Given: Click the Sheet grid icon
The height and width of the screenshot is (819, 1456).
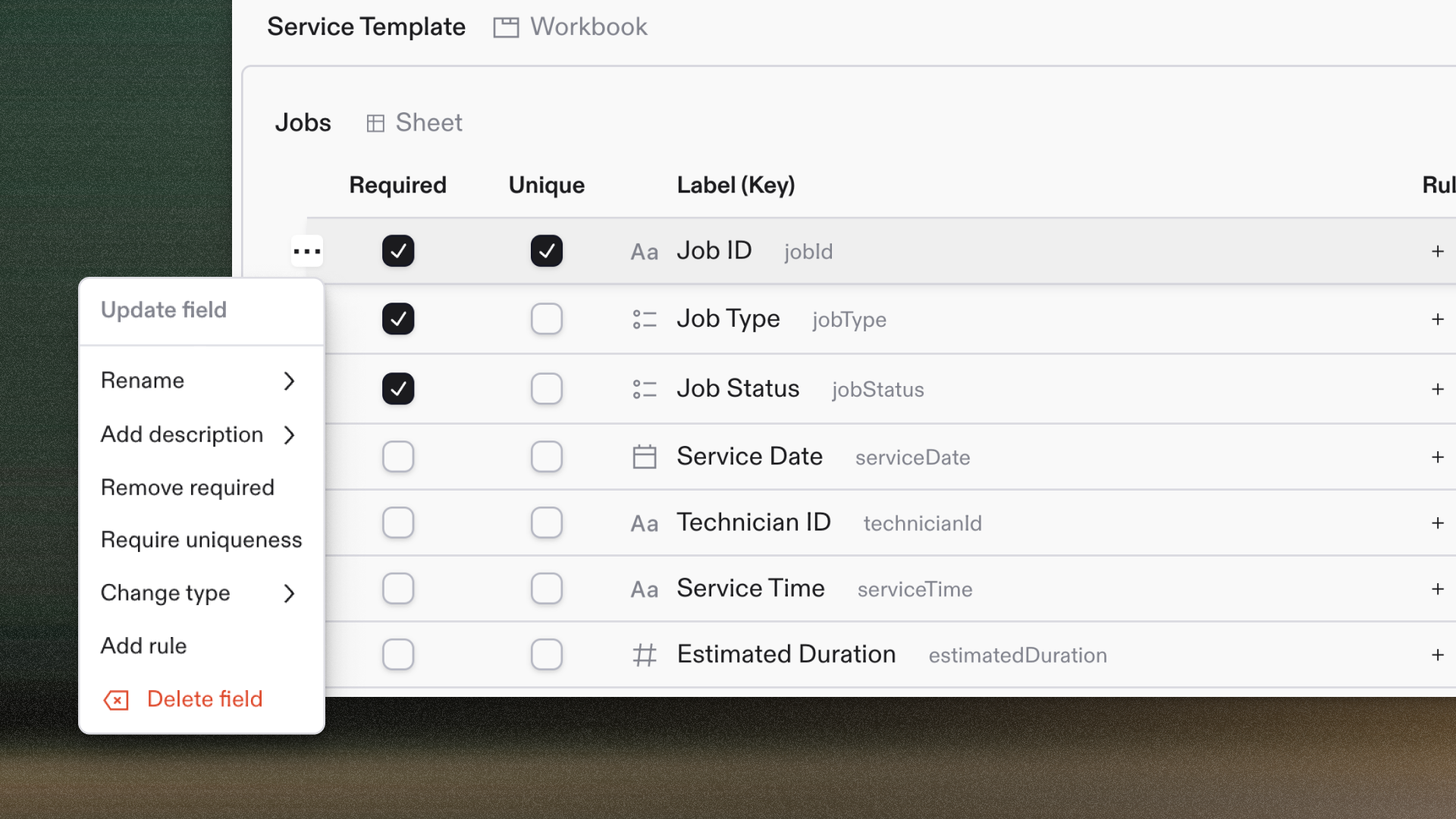Looking at the screenshot, I should 375,123.
